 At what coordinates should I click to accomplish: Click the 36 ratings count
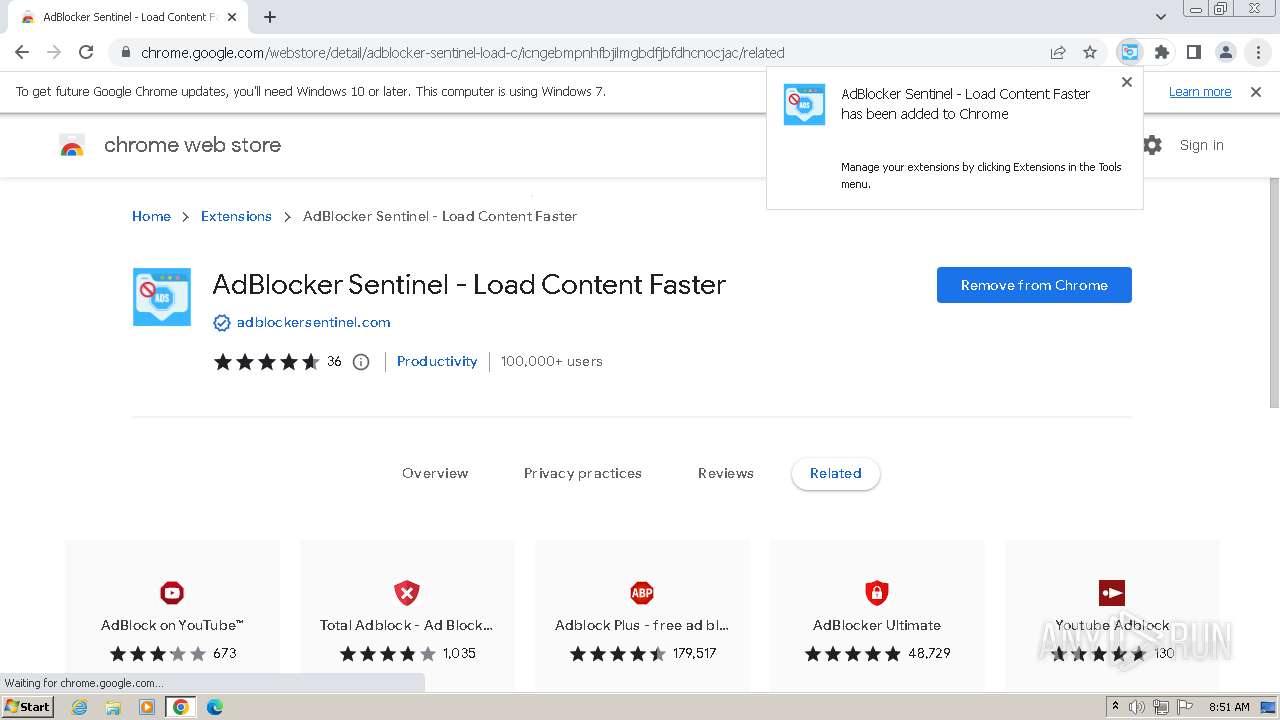(x=334, y=361)
